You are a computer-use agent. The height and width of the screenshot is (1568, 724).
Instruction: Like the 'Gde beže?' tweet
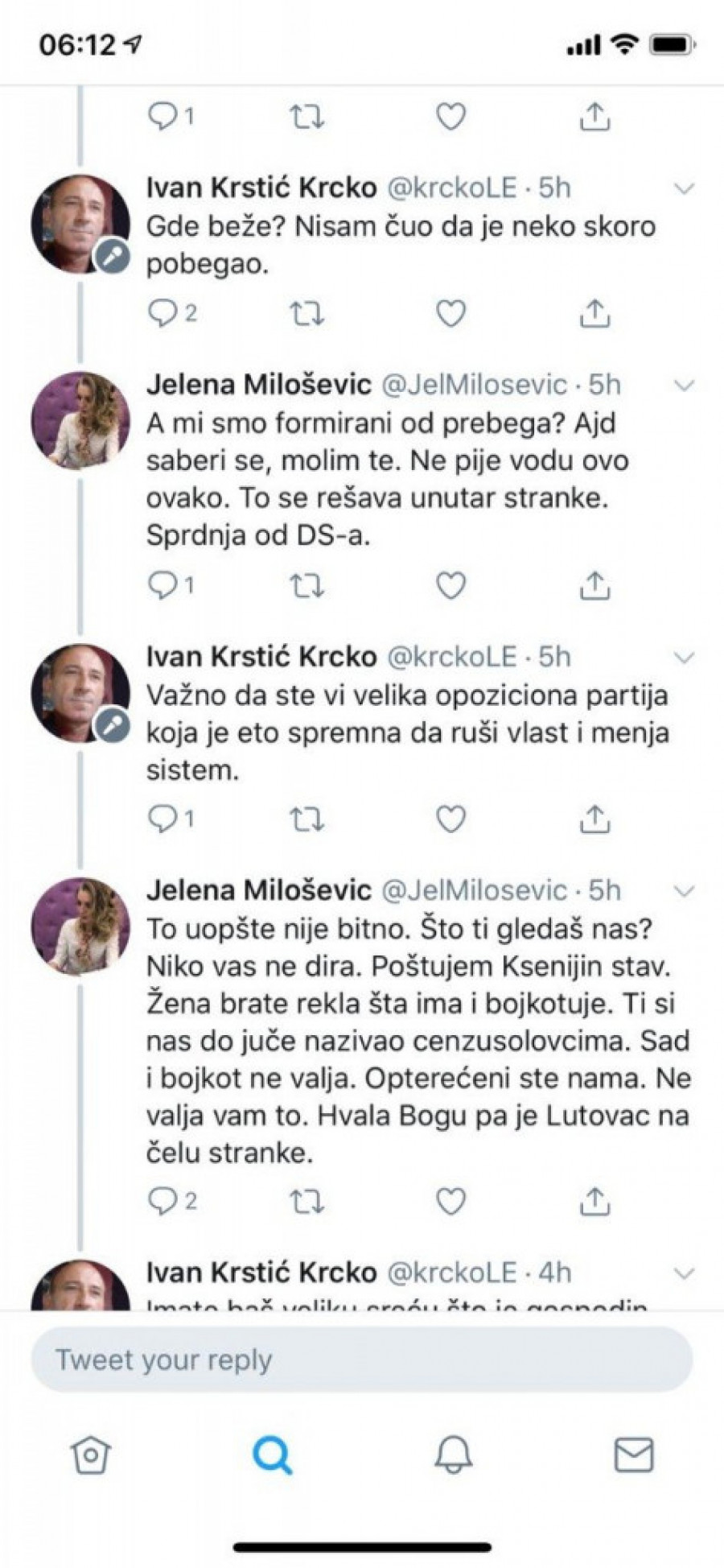coord(450,312)
